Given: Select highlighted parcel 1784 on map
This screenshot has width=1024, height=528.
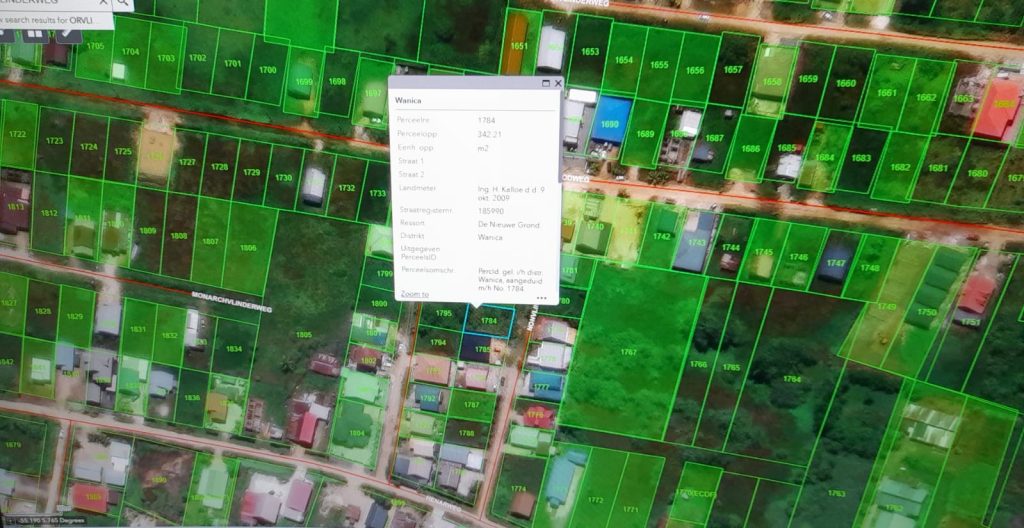Looking at the screenshot, I should pyautogui.click(x=489, y=322).
